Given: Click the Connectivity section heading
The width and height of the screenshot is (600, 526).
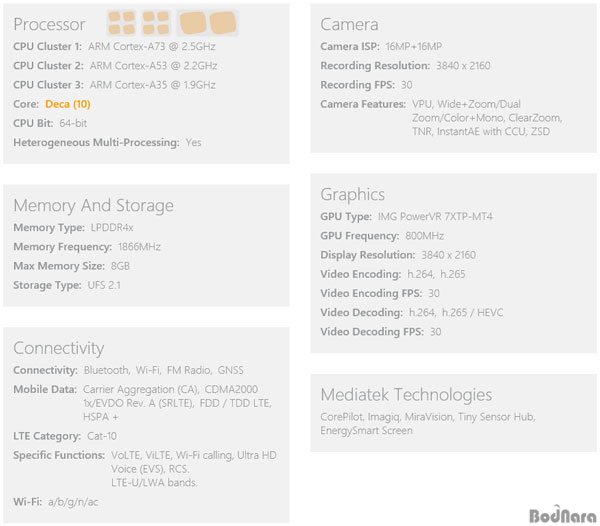Looking at the screenshot, I should [x=59, y=348].
